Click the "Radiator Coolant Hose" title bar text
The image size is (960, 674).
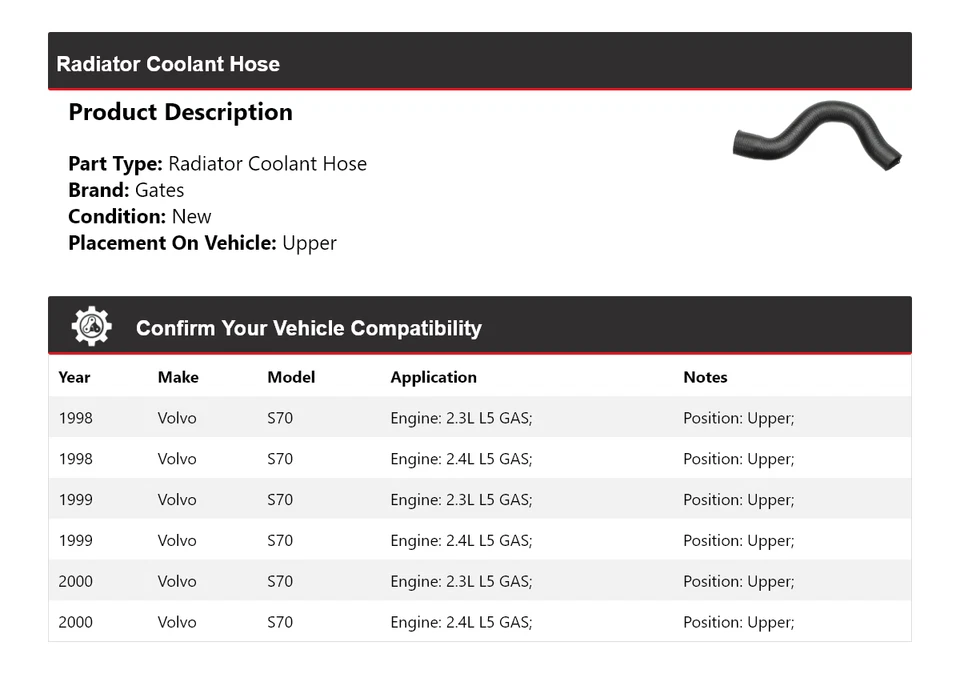[168, 64]
